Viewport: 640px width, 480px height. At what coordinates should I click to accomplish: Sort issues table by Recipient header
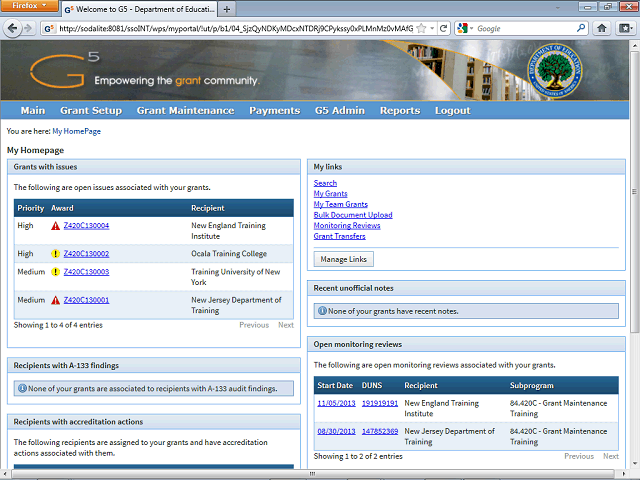(x=208, y=208)
